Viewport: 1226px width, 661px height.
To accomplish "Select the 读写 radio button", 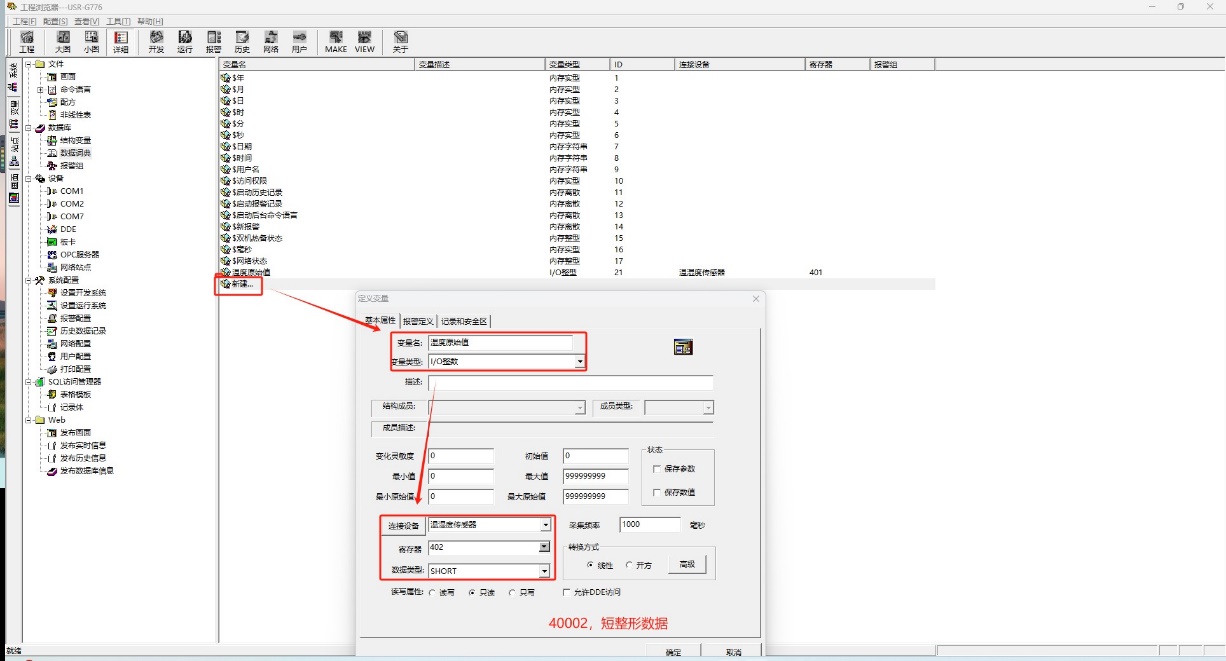I will point(433,593).
